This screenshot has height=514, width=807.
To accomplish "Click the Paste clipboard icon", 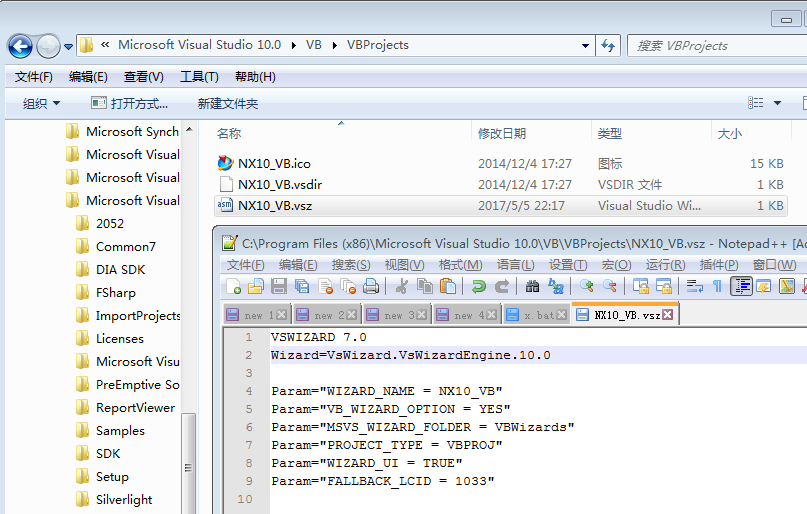I will point(448,286).
